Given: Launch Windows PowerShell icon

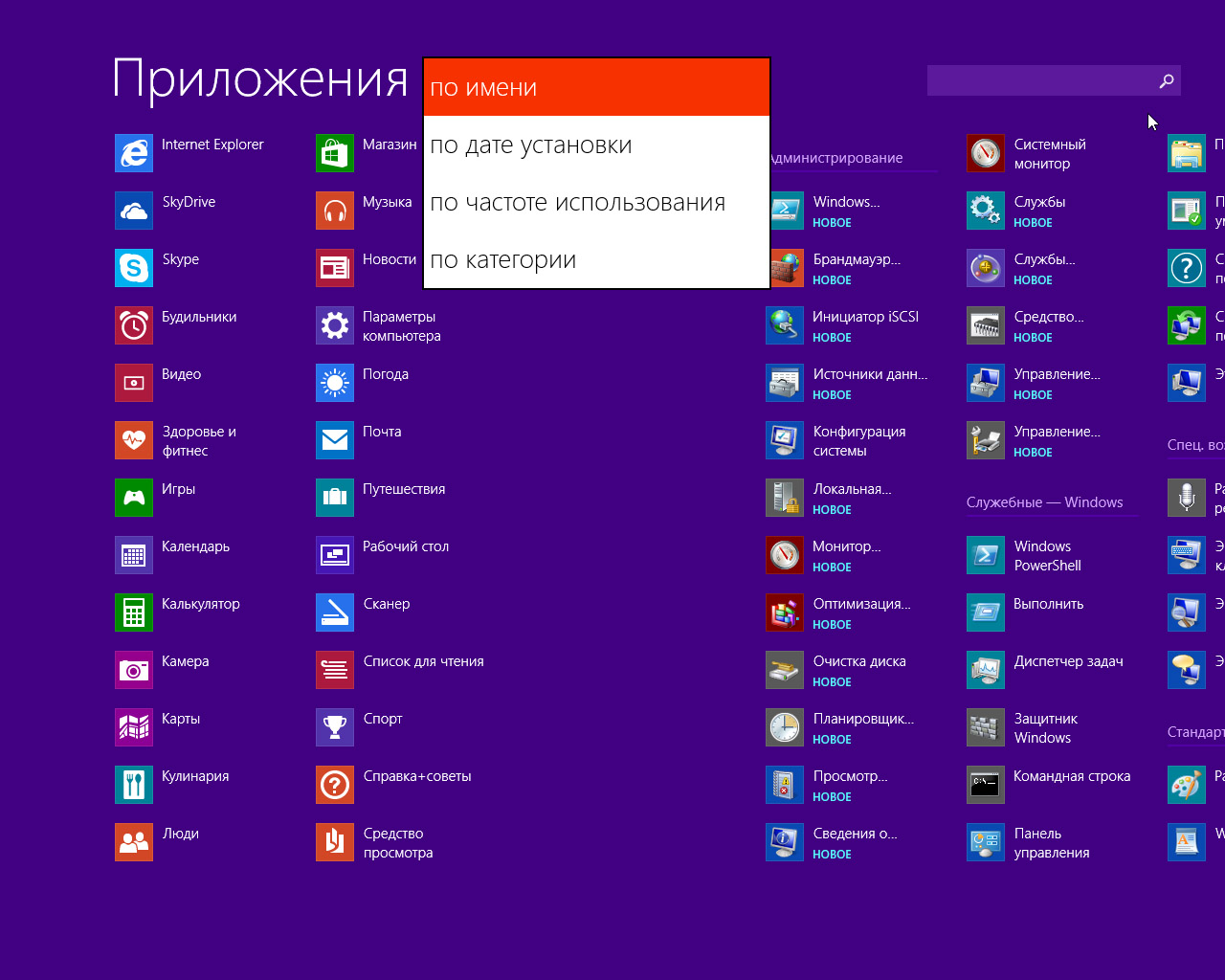Looking at the screenshot, I should point(986,555).
